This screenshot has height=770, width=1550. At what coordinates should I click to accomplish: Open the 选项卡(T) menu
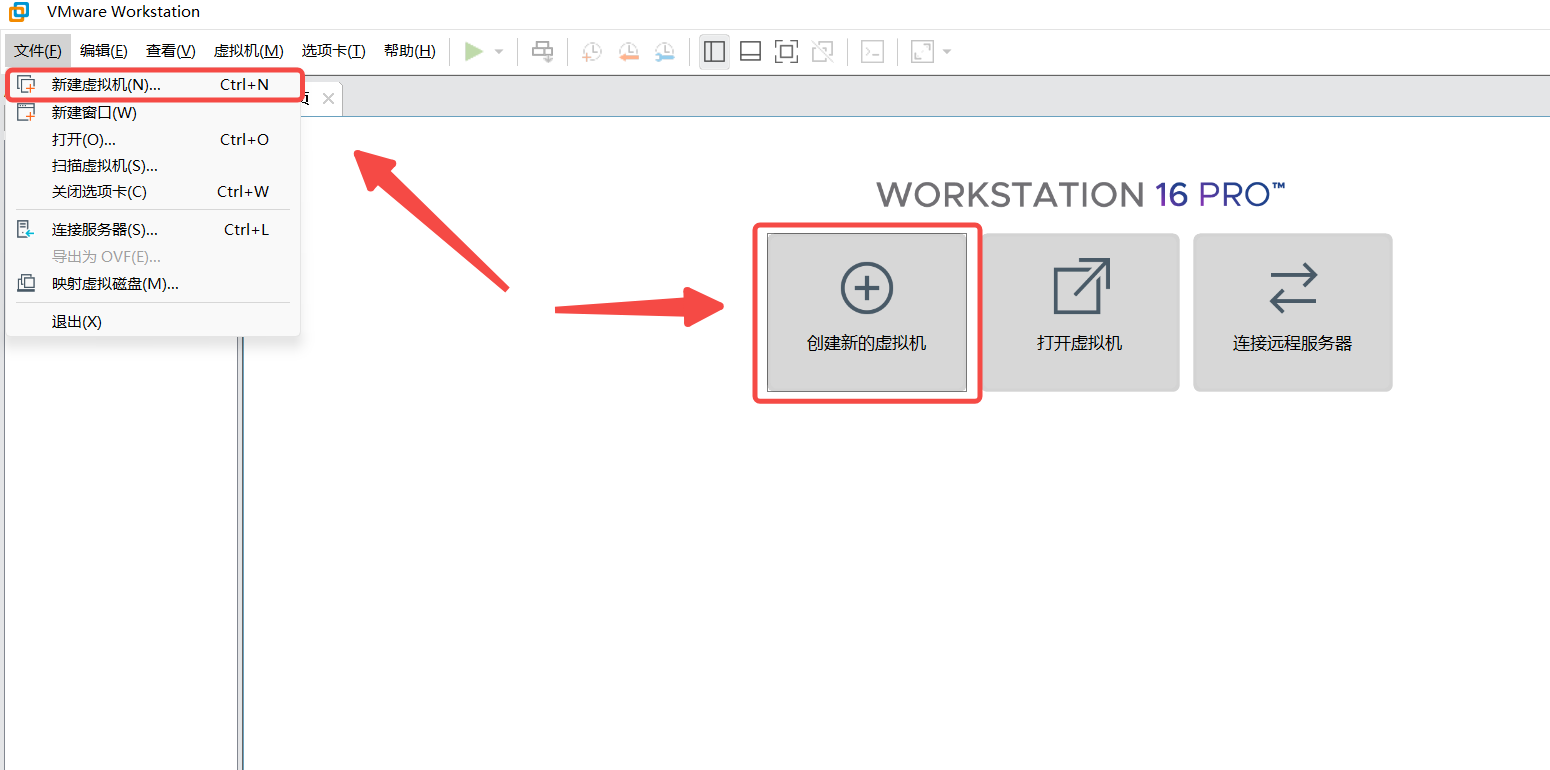coord(334,51)
